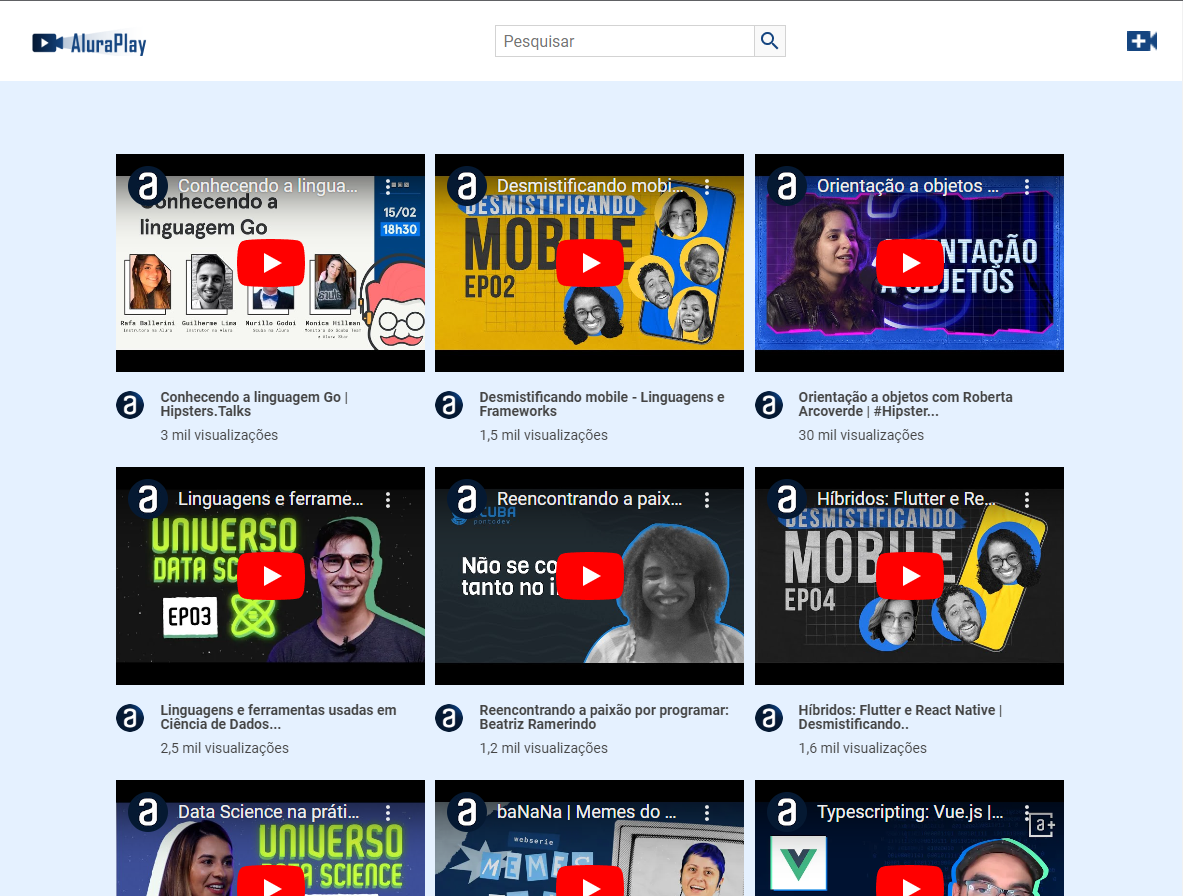Click Alura avatar beside Orientação a objetos com Roberta

[769, 405]
